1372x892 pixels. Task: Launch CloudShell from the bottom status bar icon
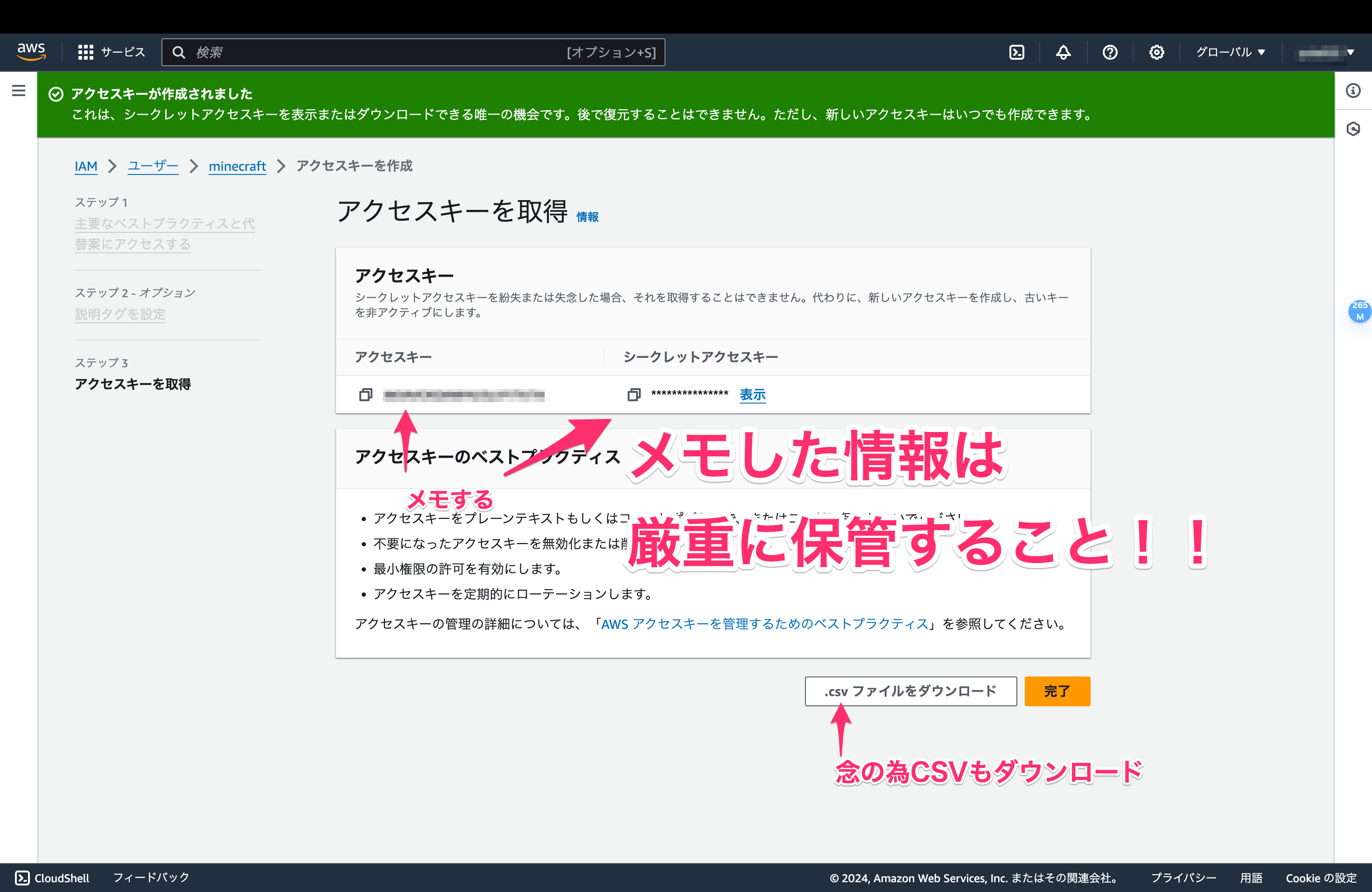[21, 878]
